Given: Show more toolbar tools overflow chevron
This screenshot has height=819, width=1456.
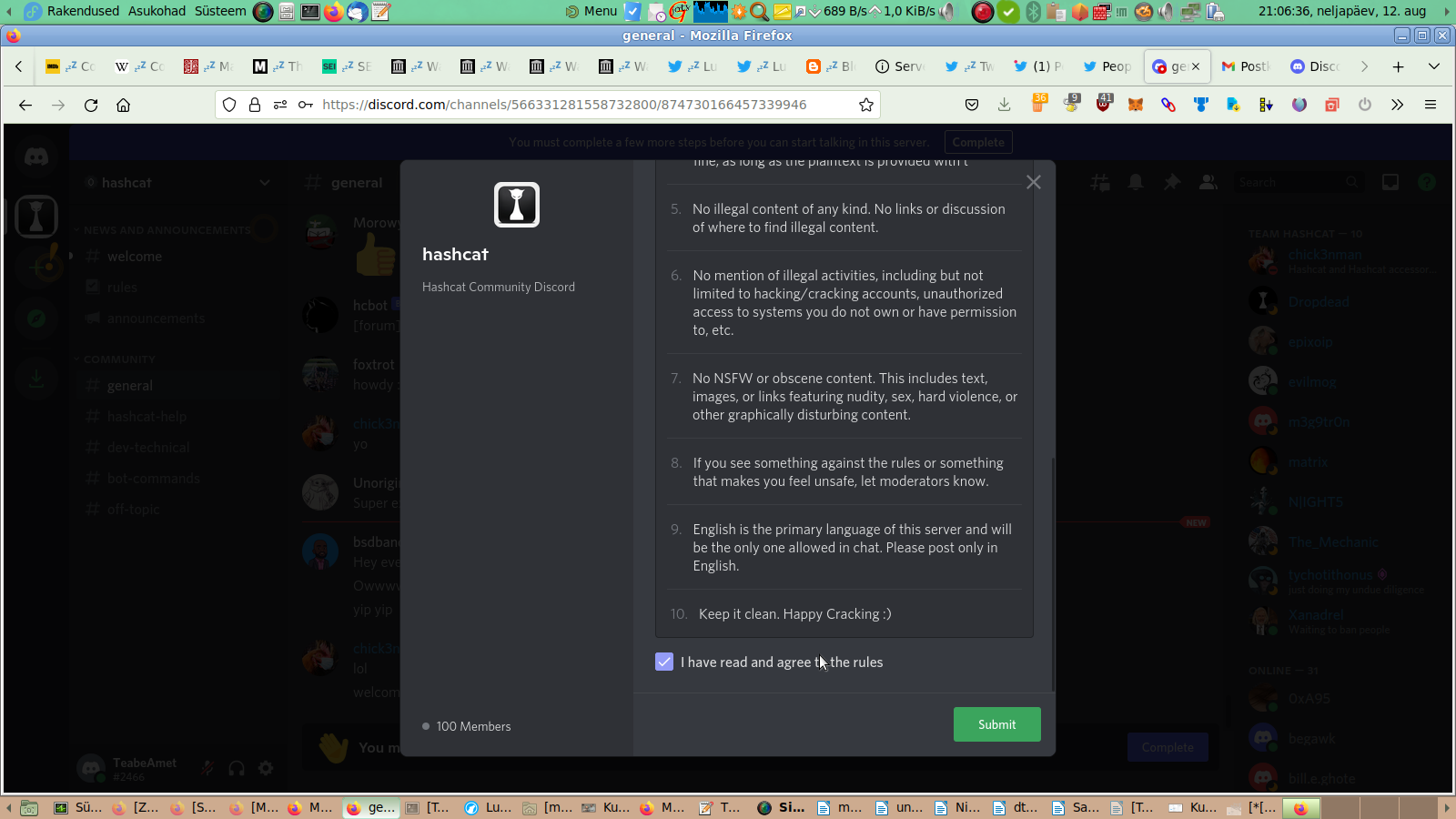Looking at the screenshot, I should (1398, 105).
